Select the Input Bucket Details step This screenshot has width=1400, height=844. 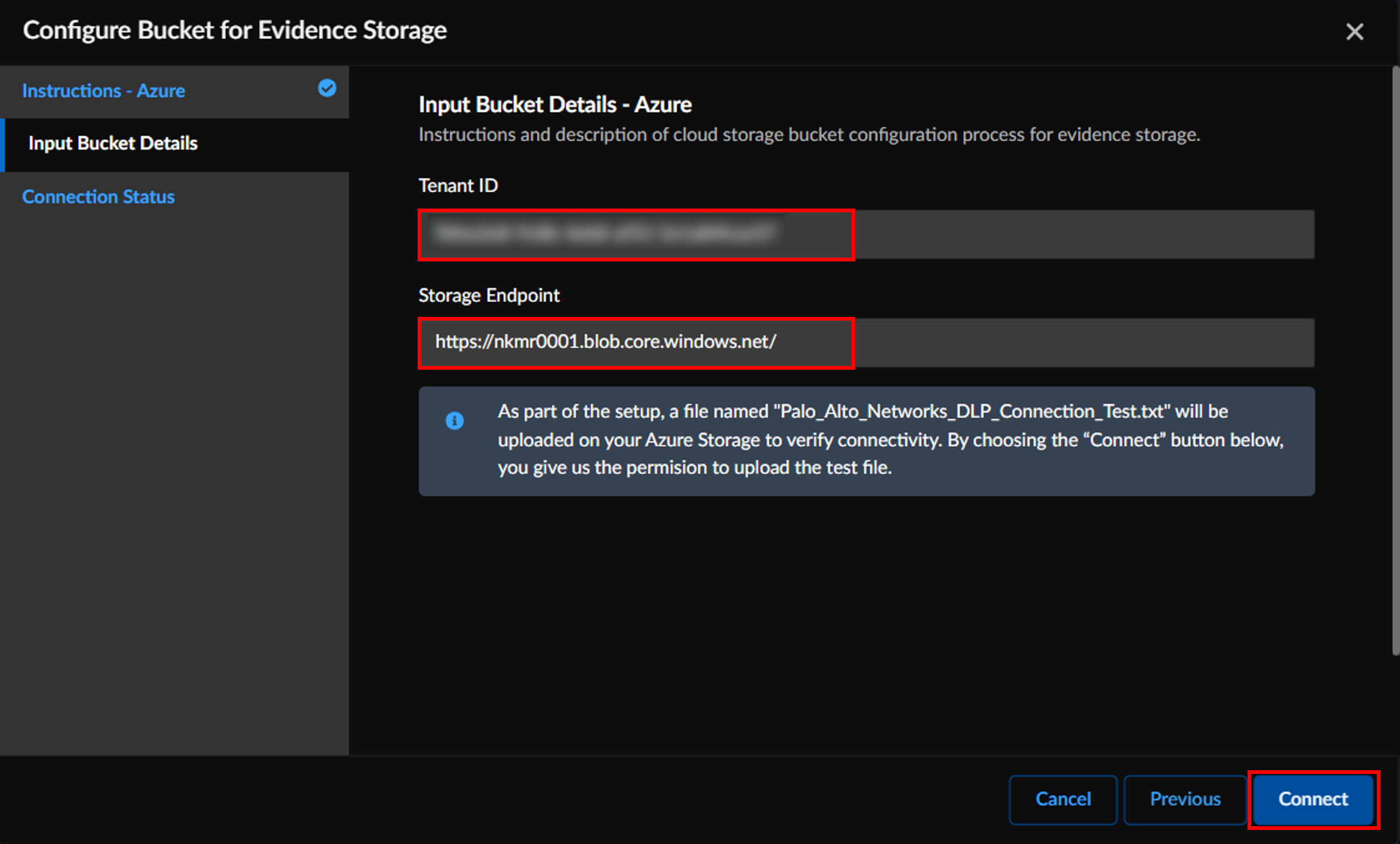tap(113, 143)
